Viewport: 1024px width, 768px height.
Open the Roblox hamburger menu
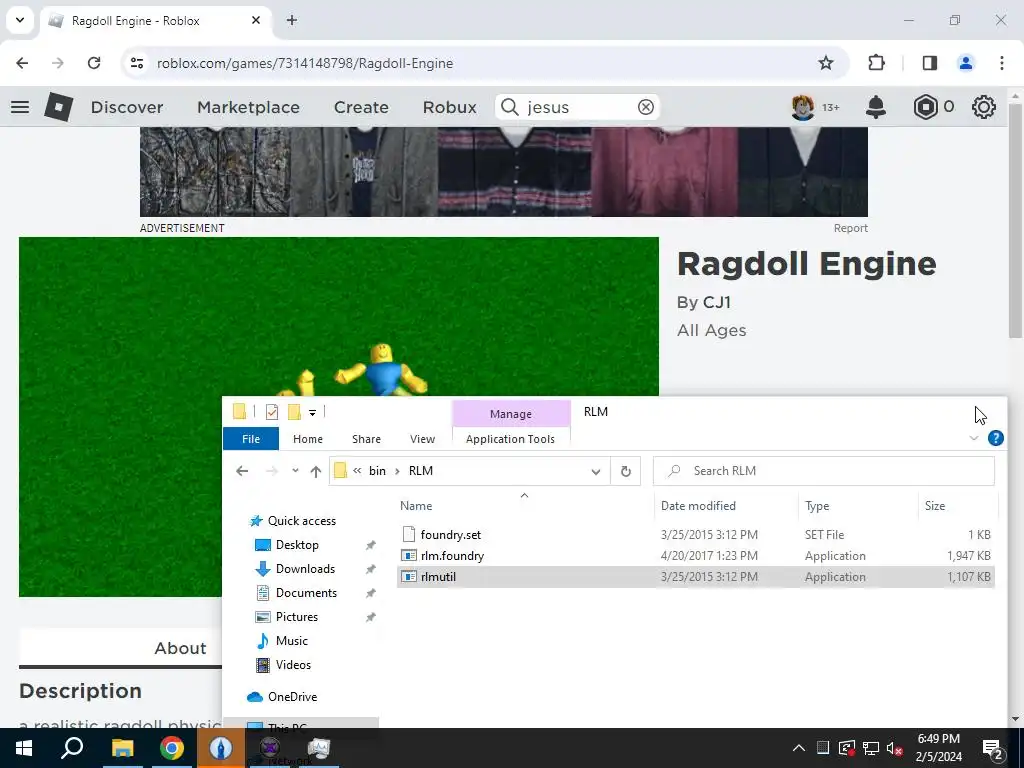20,107
